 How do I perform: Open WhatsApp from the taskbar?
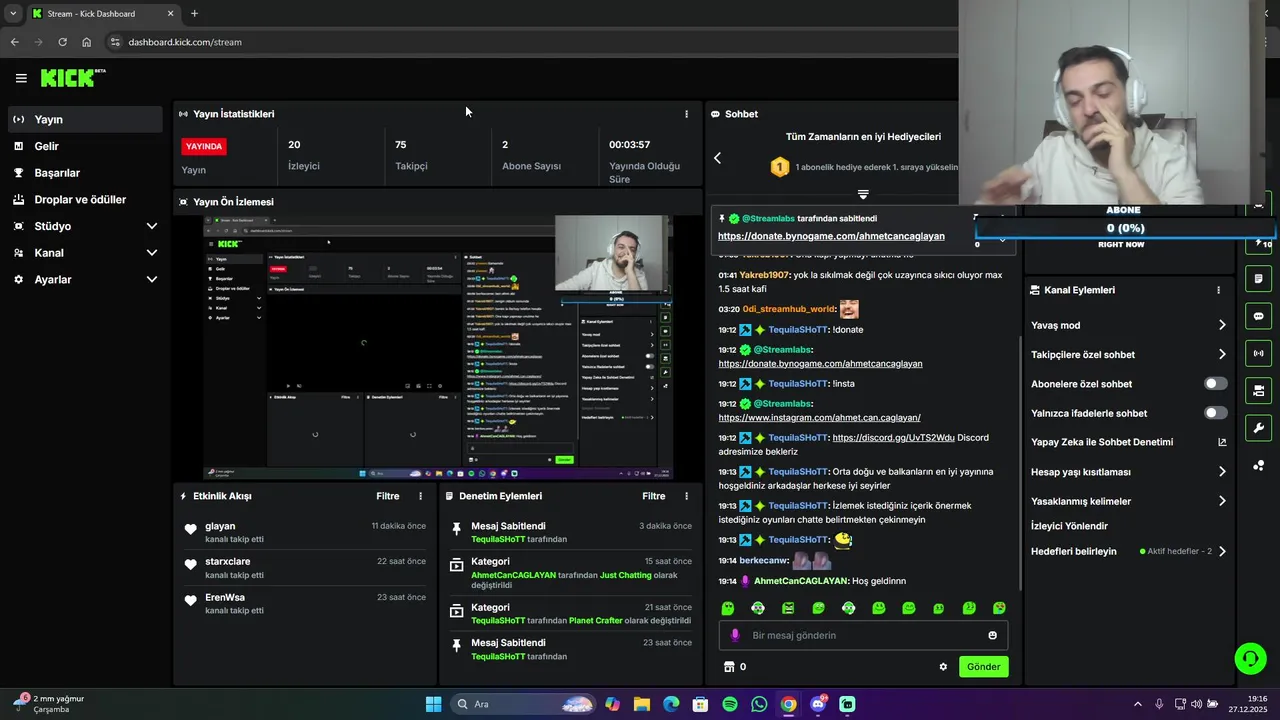tap(759, 704)
